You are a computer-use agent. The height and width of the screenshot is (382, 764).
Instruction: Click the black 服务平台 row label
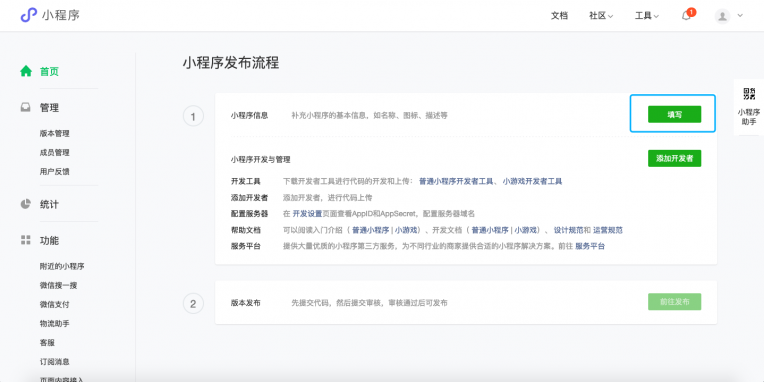tap(246, 247)
